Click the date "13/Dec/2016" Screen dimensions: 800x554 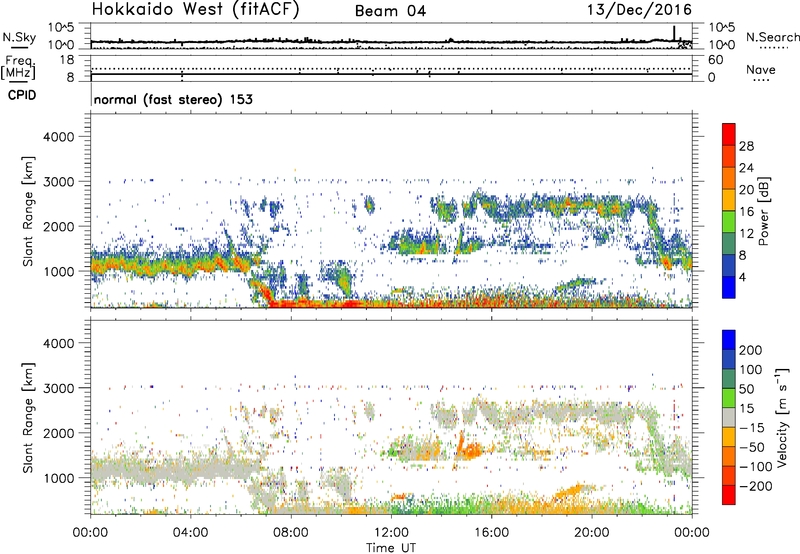639,10
